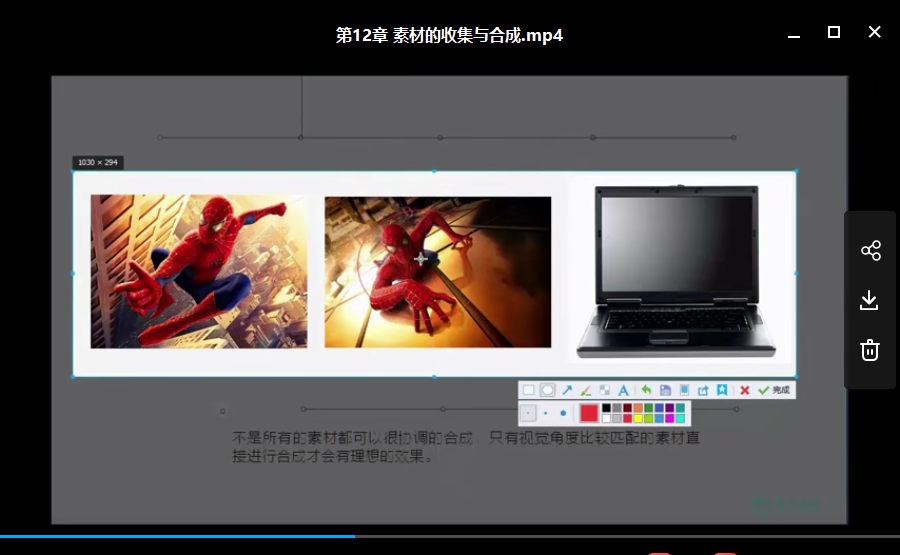Screen dimensions: 900x555
Task: Pick the lime green color swatch
Action: tap(649, 418)
